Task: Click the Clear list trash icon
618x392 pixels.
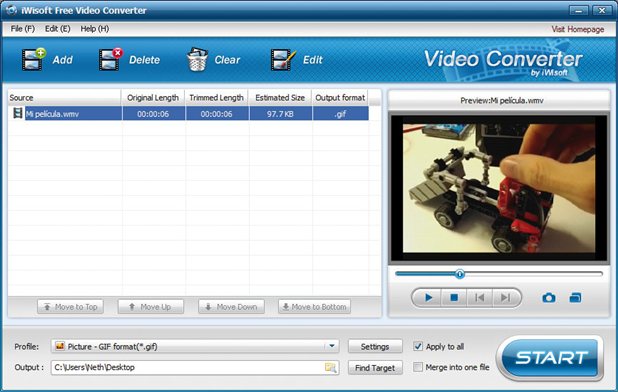Action: (197, 59)
